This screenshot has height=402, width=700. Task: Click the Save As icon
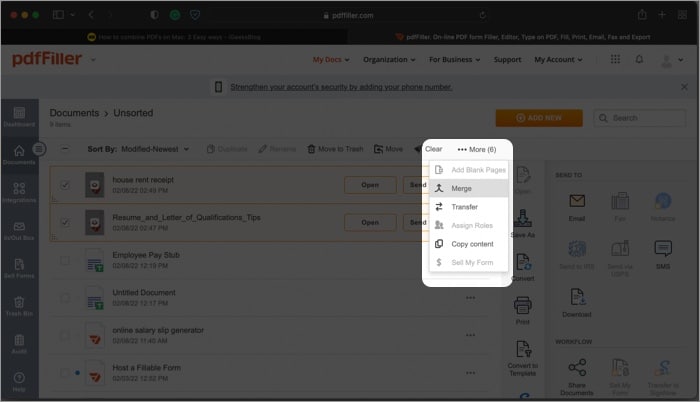(523, 223)
